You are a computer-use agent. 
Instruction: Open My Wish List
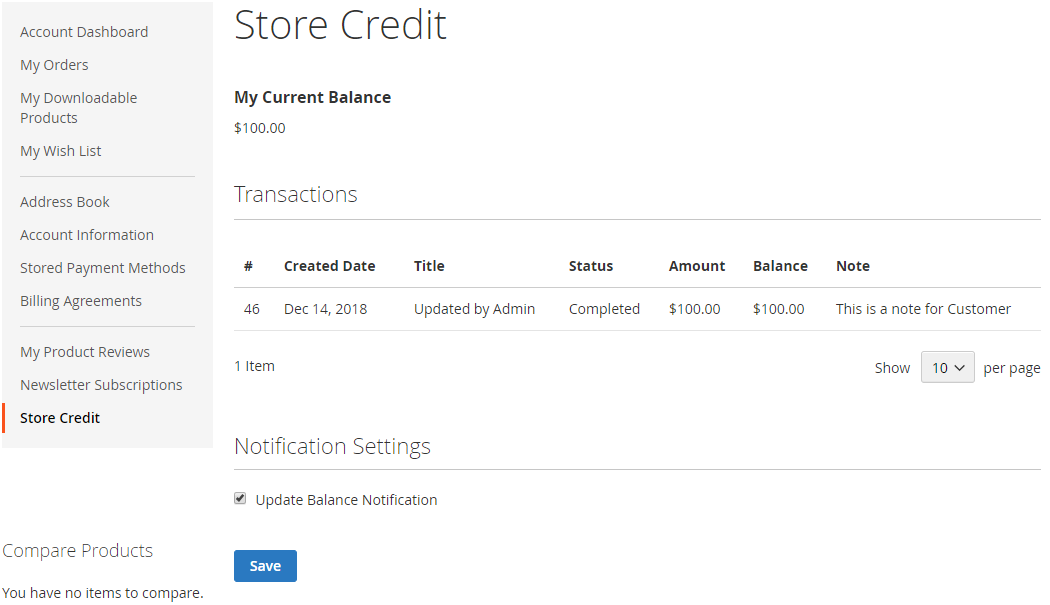click(x=61, y=151)
